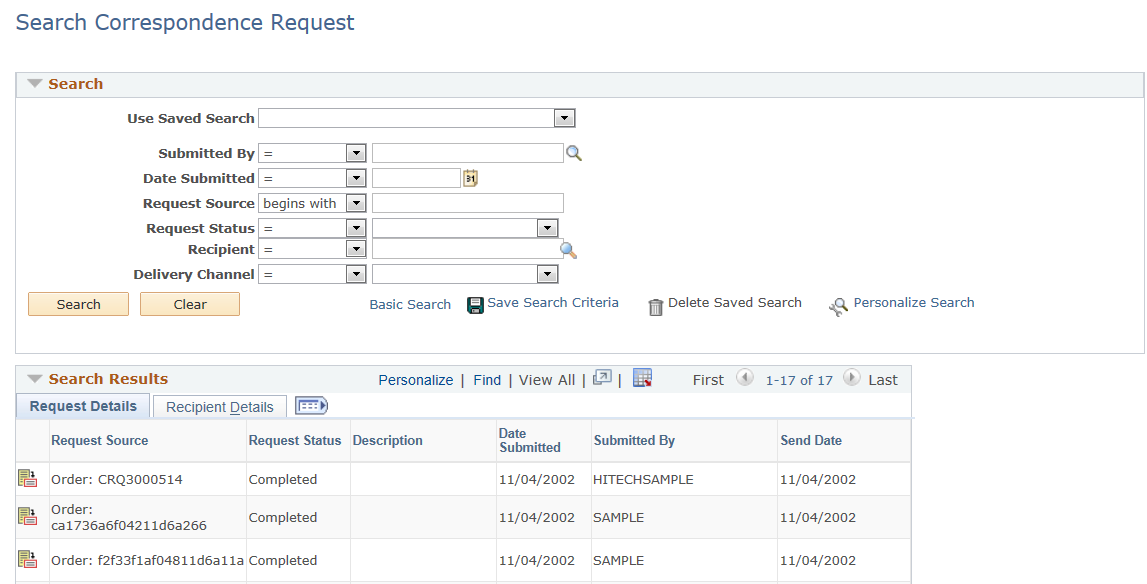Open Submitted By lookup magnifier icon
The width and height of the screenshot is (1147, 584).
tap(574, 154)
